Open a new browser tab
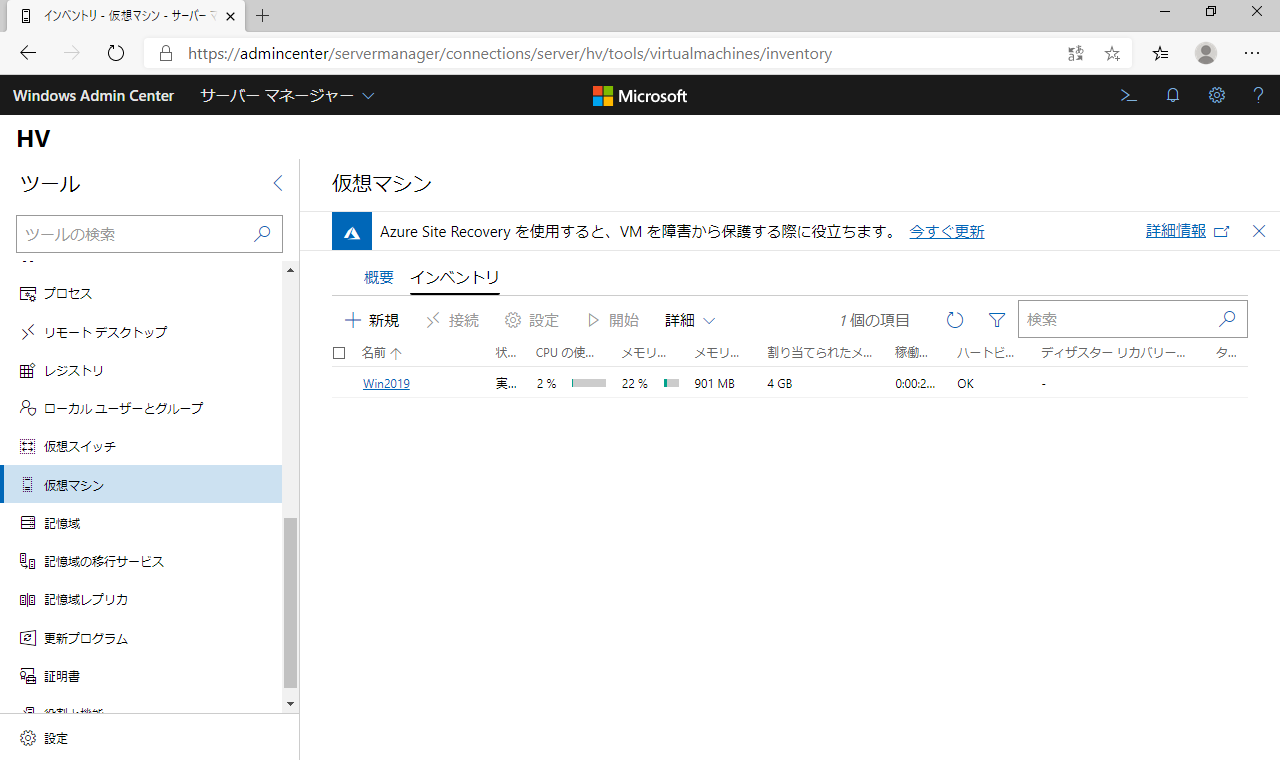1280x760 pixels. (263, 16)
